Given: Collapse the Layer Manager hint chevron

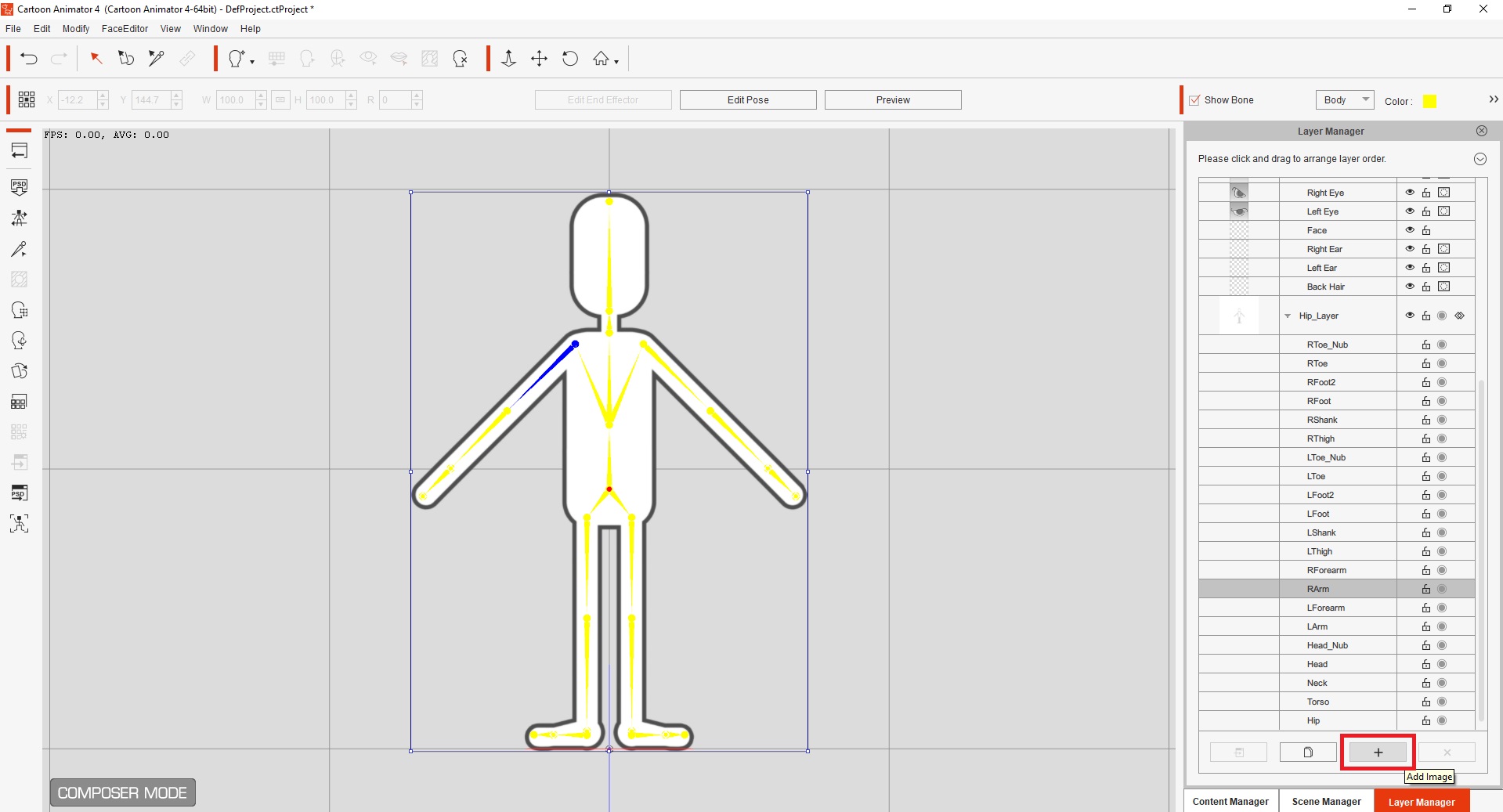Looking at the screenshot, I should 1480,159.
